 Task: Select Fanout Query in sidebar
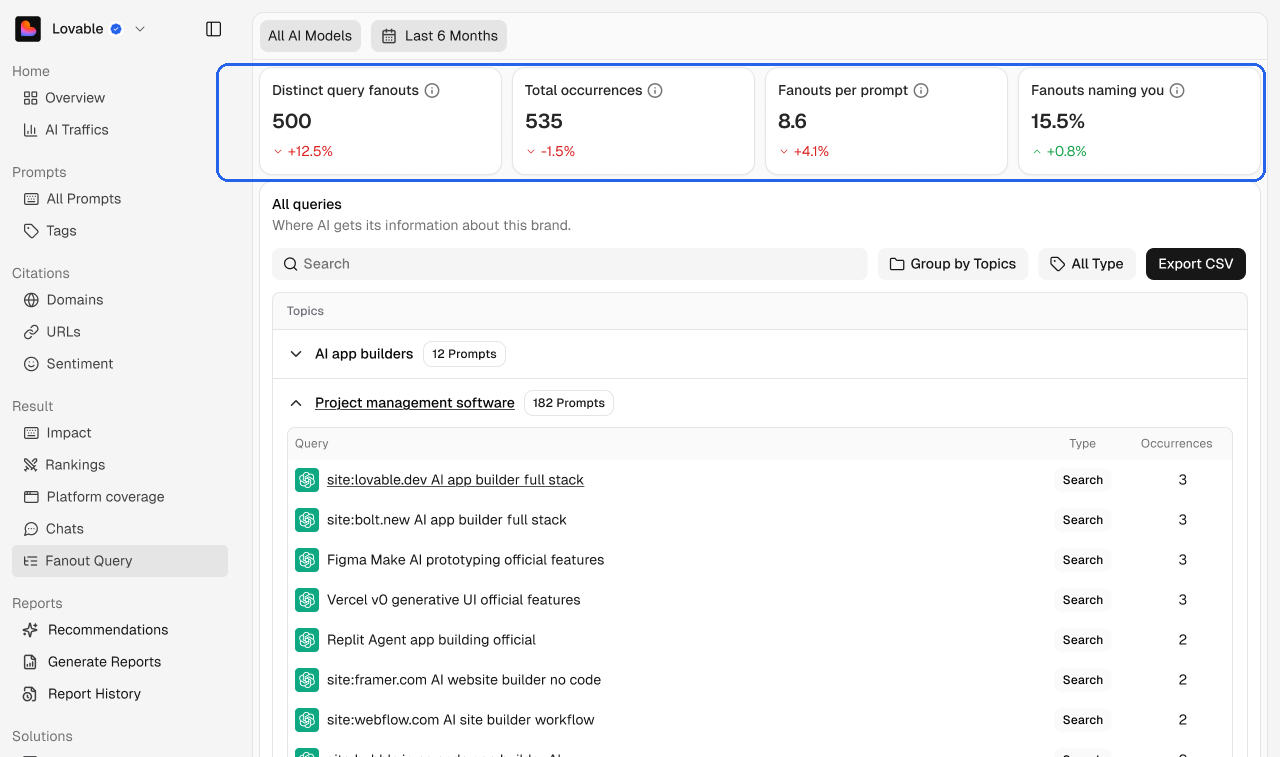[x=120, y=561]
